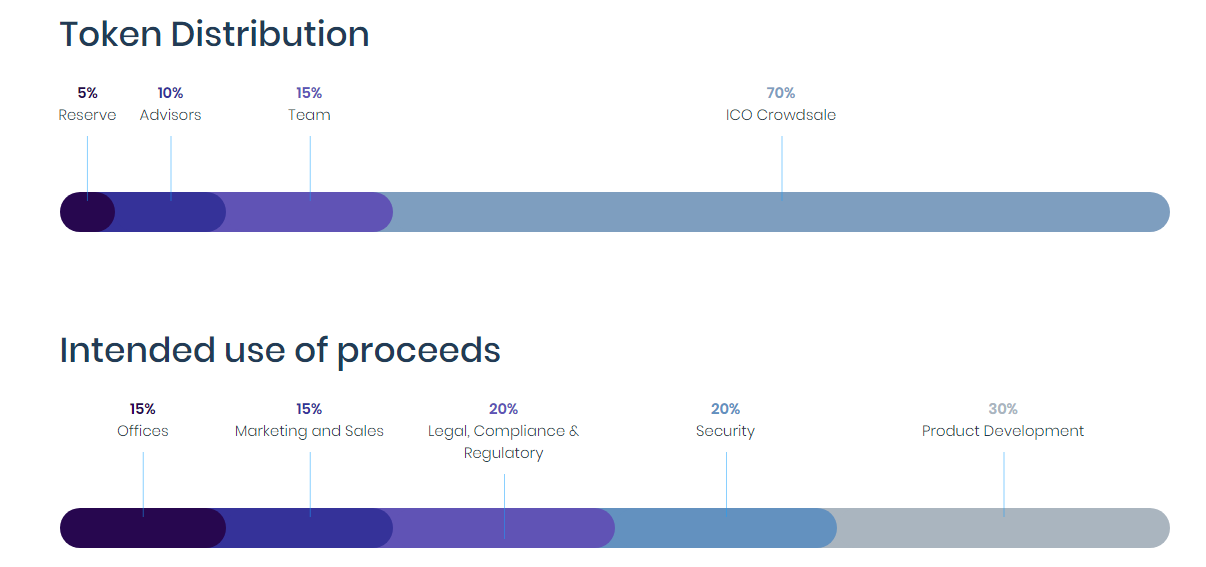This screenshot has height=567, width=1206.
Task: Select the Security segment in proceeds bar
Action: coord(725,528)
